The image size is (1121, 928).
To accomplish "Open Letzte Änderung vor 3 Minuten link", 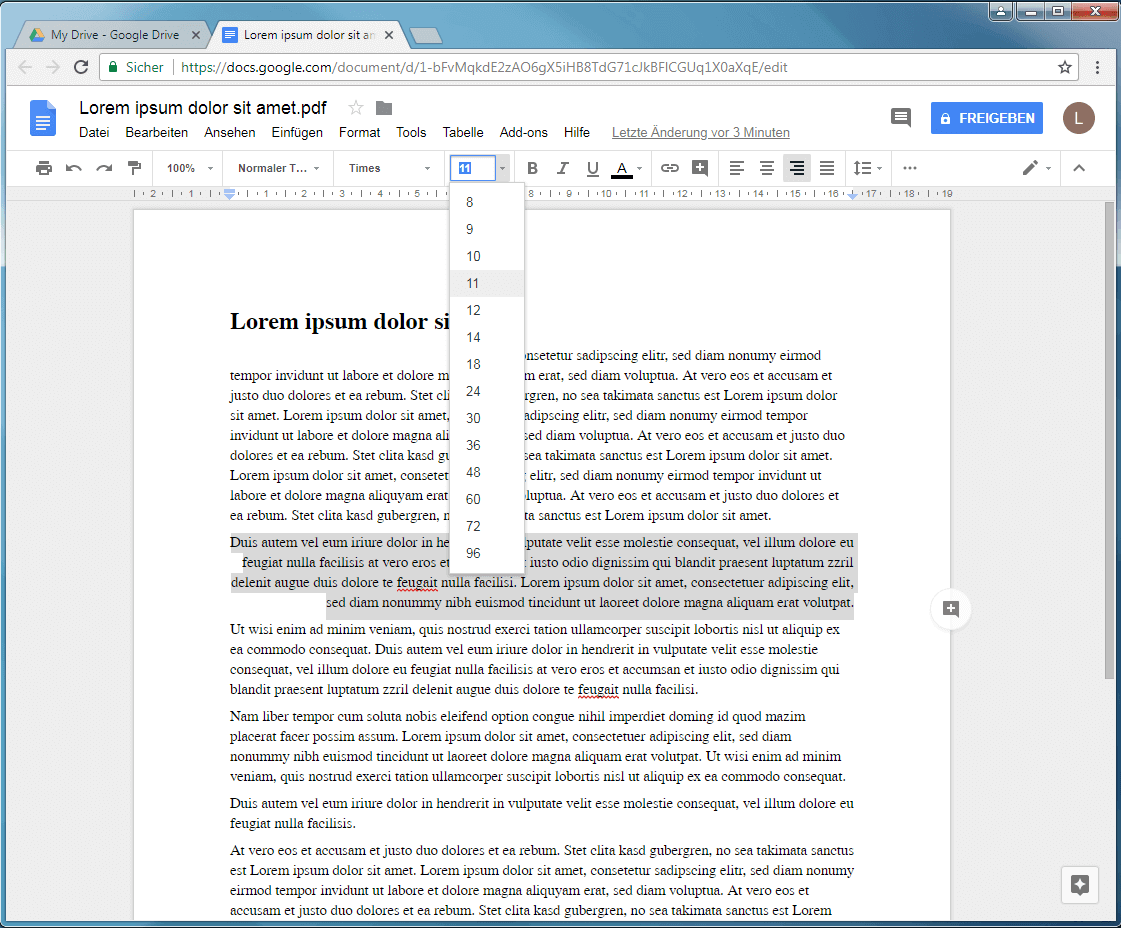I will 700,132.
